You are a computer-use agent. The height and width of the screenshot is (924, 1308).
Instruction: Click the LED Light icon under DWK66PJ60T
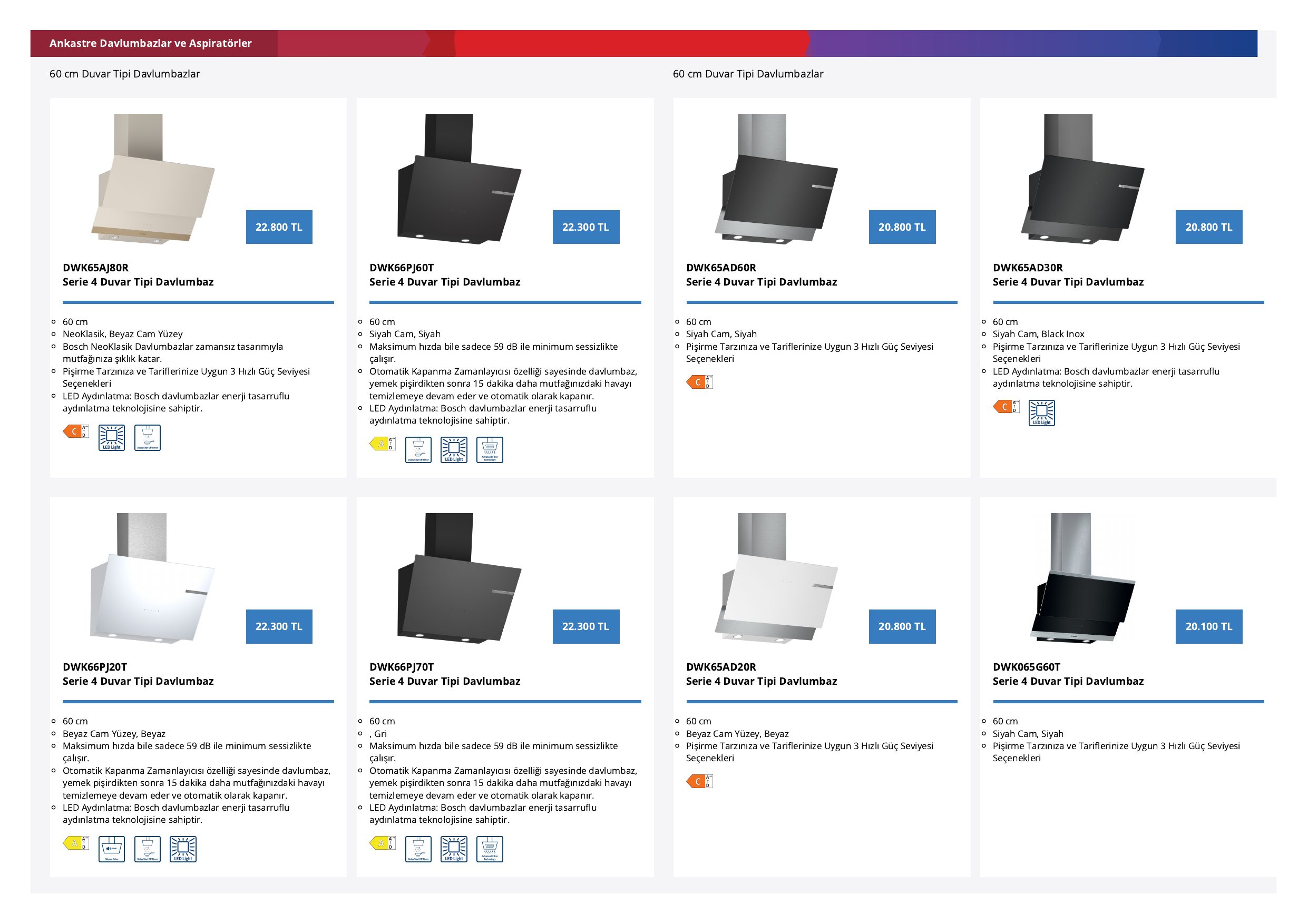click(x=454, y=450)
